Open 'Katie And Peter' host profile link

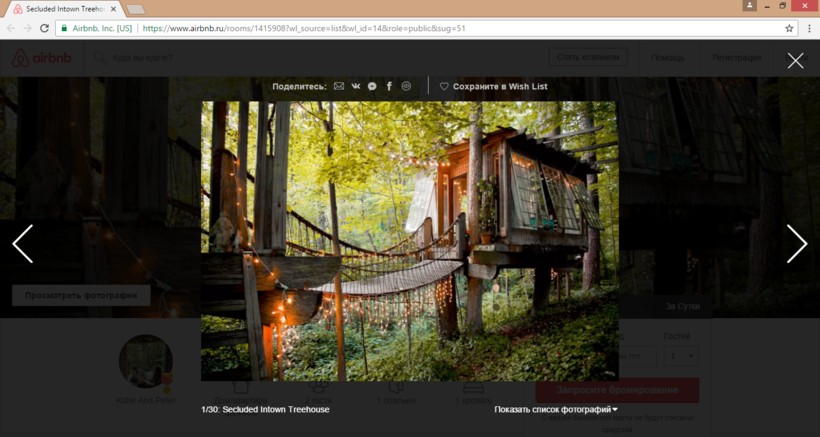146,400
